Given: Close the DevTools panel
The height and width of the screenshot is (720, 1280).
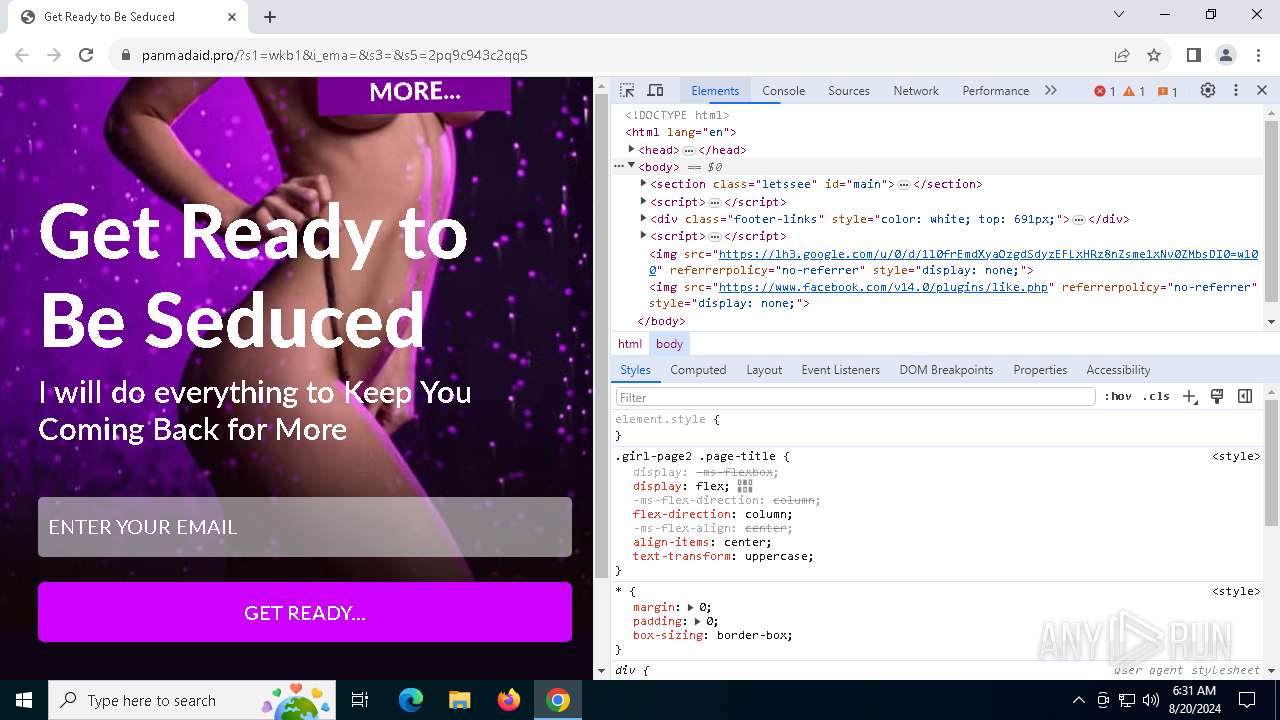Looking at the screenshot, I should point(1262,90).
